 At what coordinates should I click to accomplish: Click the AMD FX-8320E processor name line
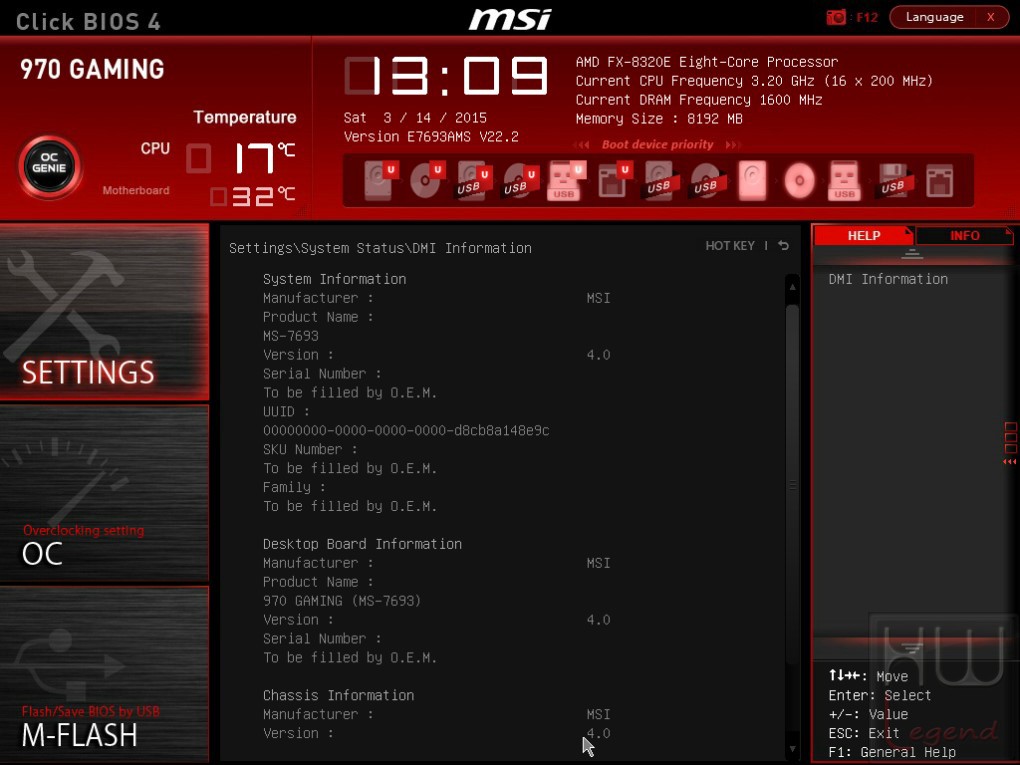(706, 62)
